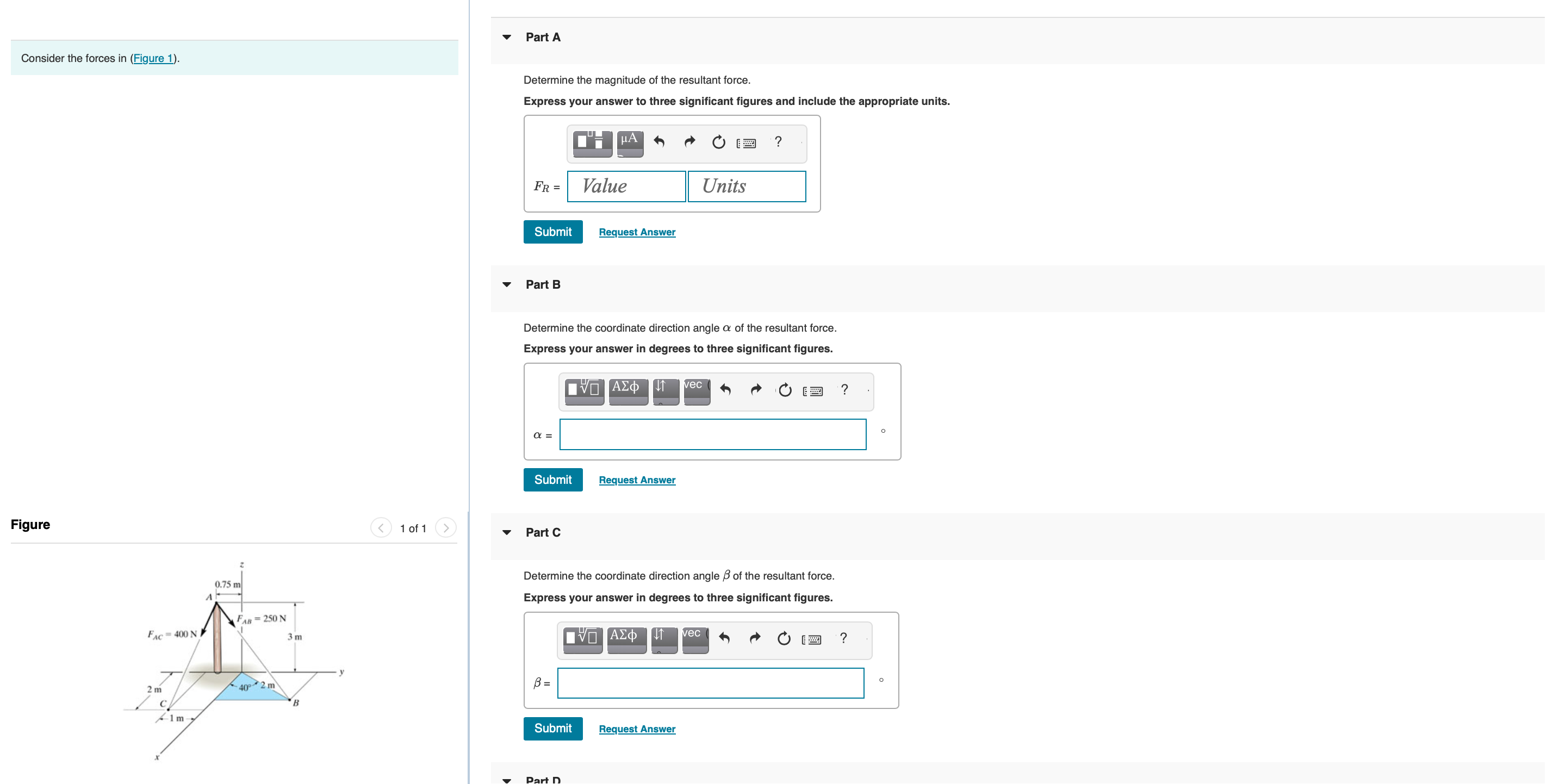1566x784 pixels.
Task: Click the Units input field
Action: coord(746,186)
